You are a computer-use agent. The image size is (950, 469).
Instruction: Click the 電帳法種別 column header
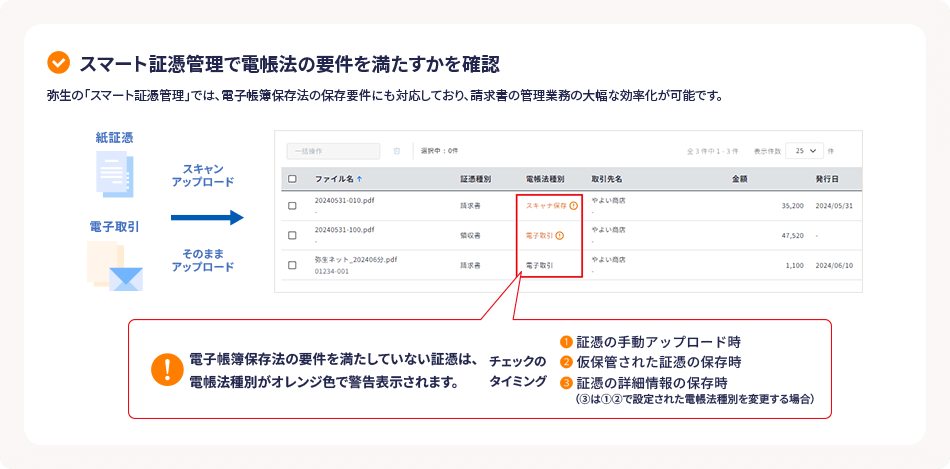pos(545,179)
